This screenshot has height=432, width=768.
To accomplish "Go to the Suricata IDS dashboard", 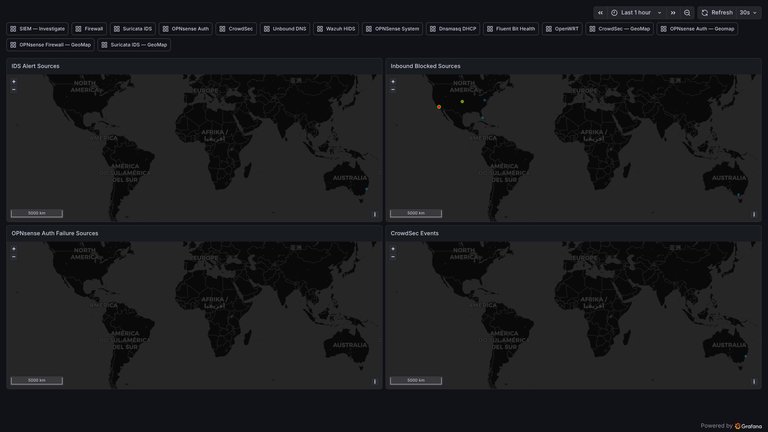I will pos(133,29).
